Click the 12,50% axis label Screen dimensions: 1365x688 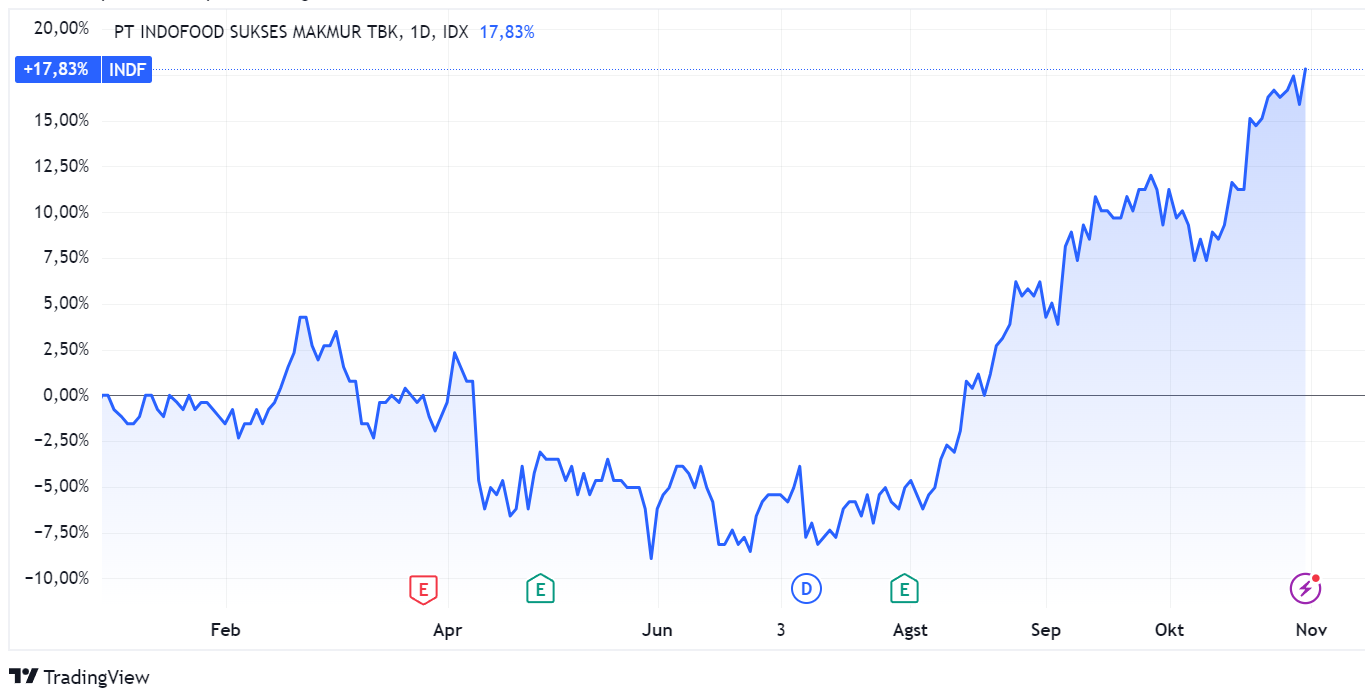(62, 166)
